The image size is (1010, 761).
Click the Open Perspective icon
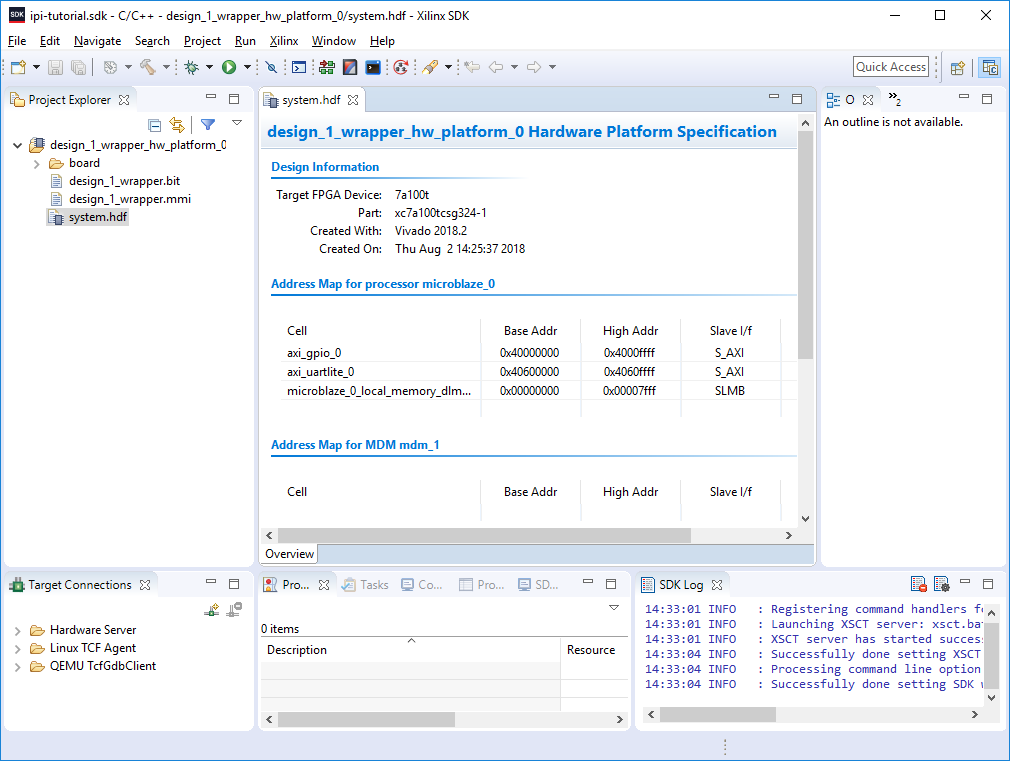[x=958, y=67]
